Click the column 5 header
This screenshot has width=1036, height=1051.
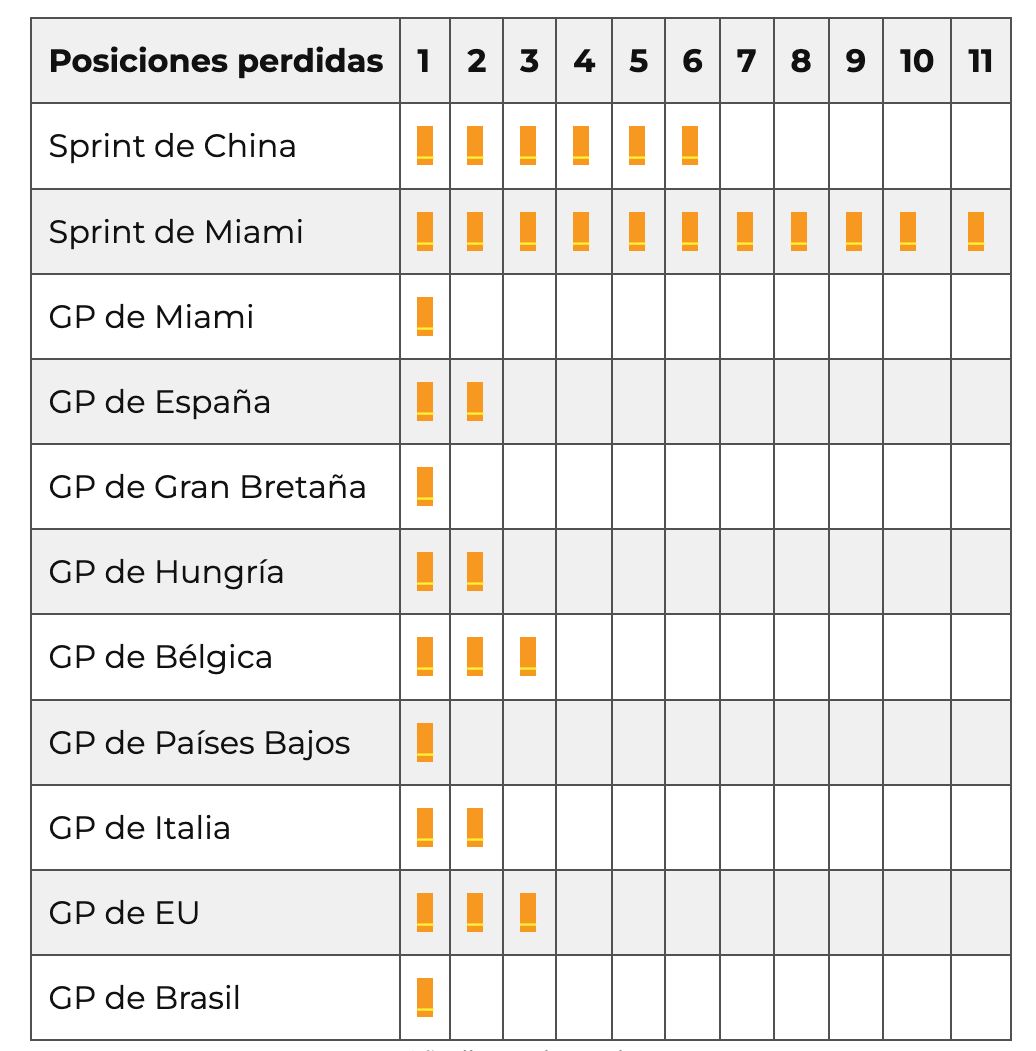click(638, 61)
